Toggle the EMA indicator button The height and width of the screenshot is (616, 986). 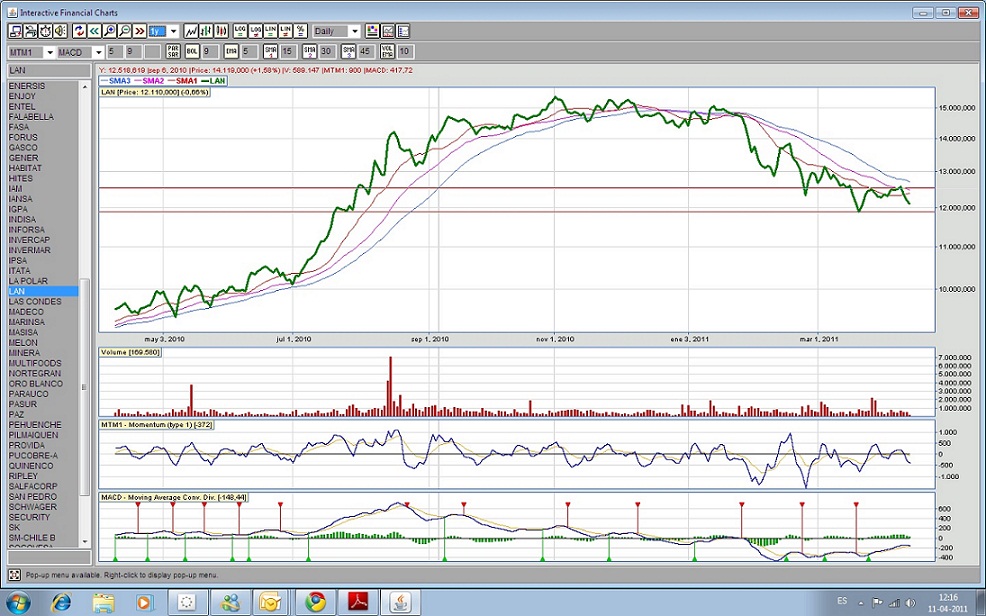click(231, 52)
